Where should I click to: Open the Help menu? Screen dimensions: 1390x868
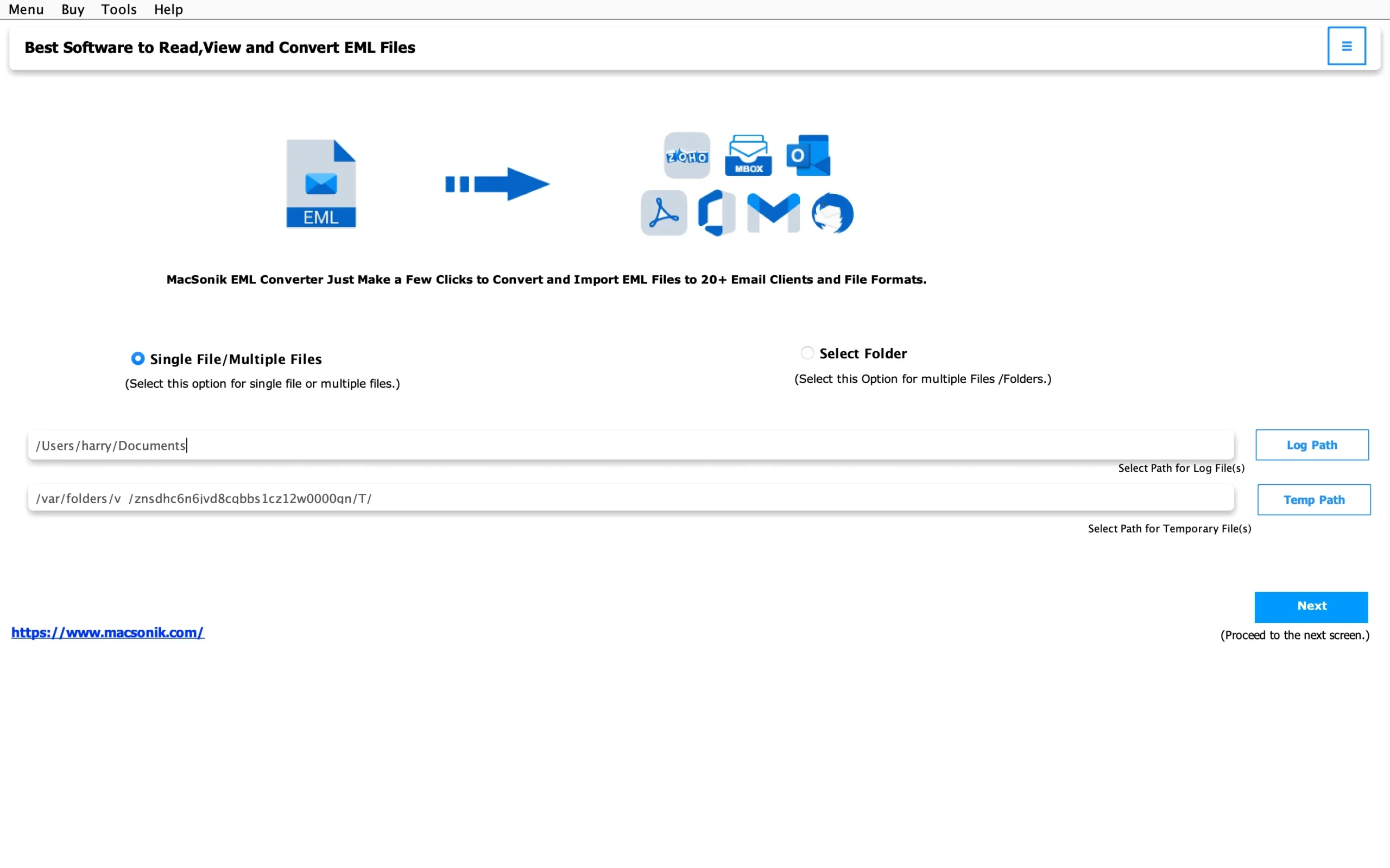168,9
